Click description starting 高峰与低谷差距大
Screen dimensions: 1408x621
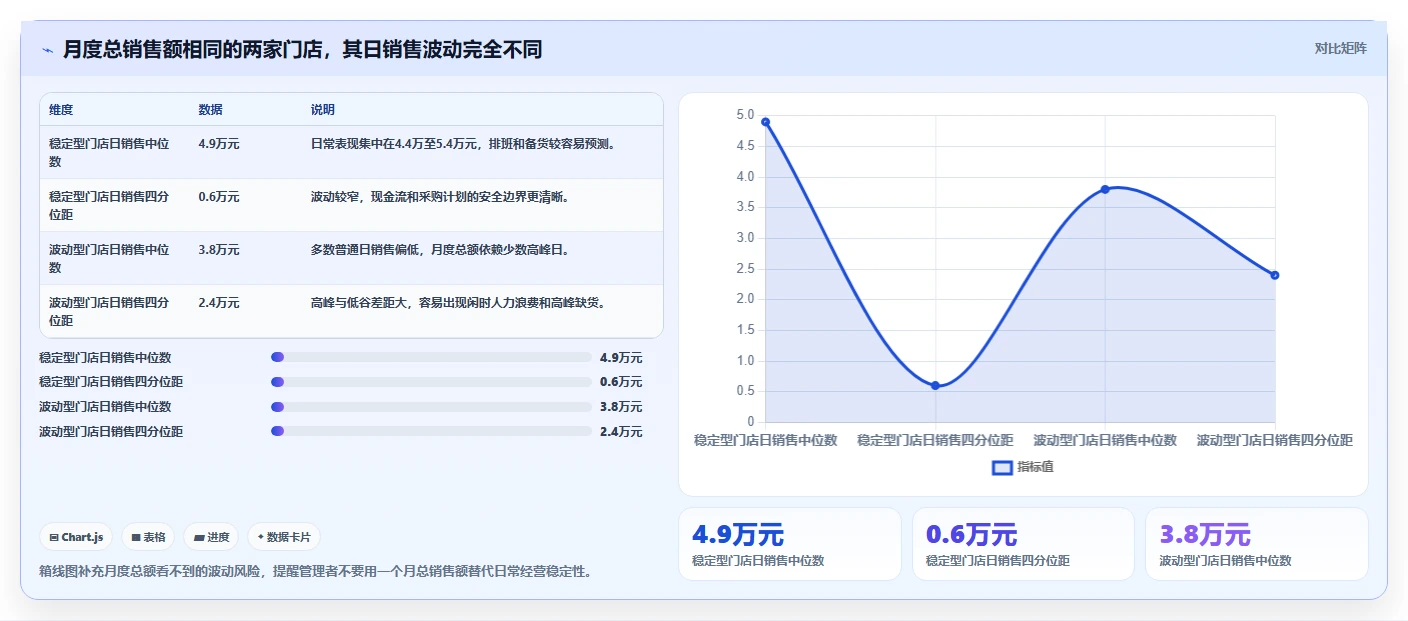[458, 303]
